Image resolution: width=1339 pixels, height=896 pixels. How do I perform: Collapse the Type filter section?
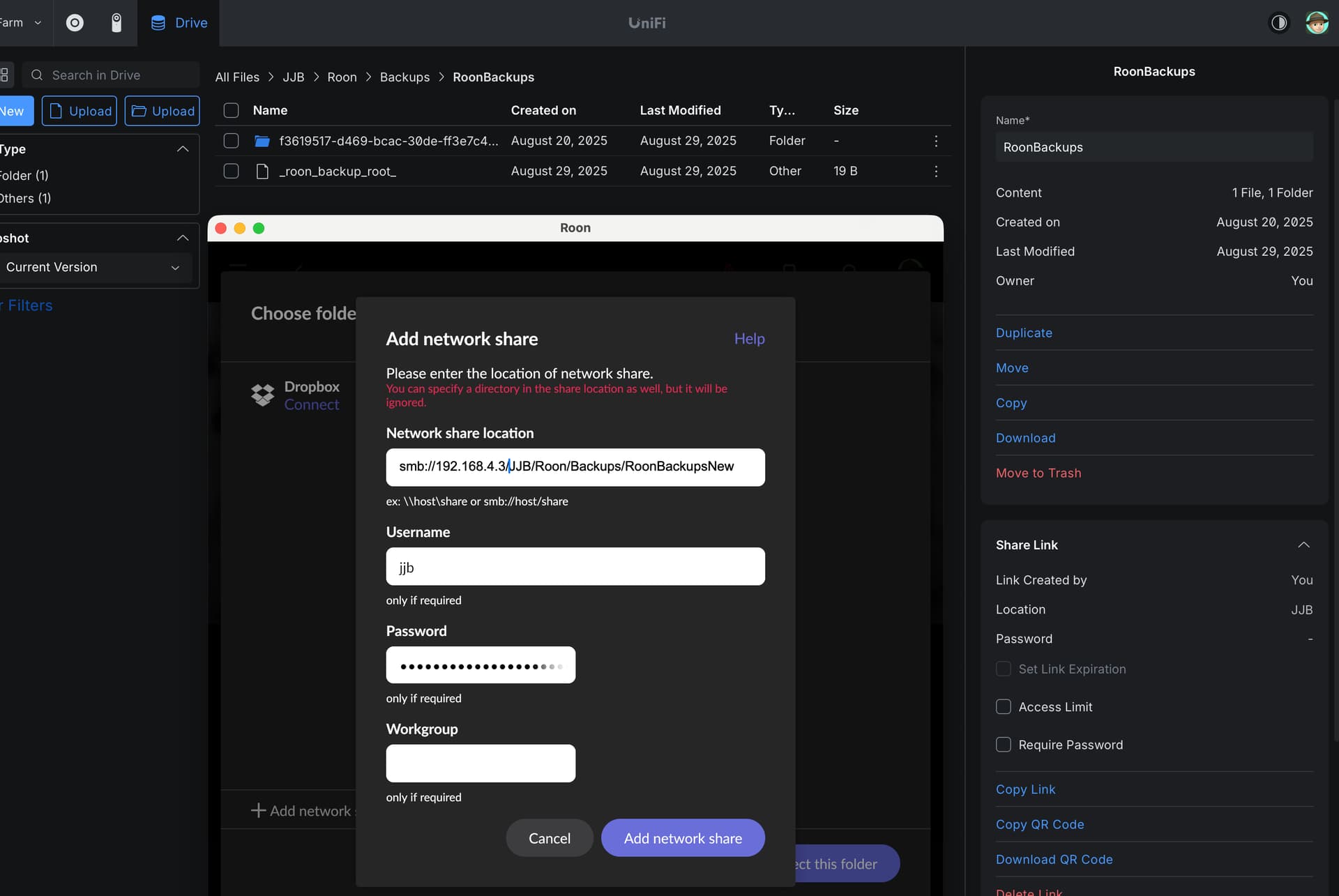[183, 149]
